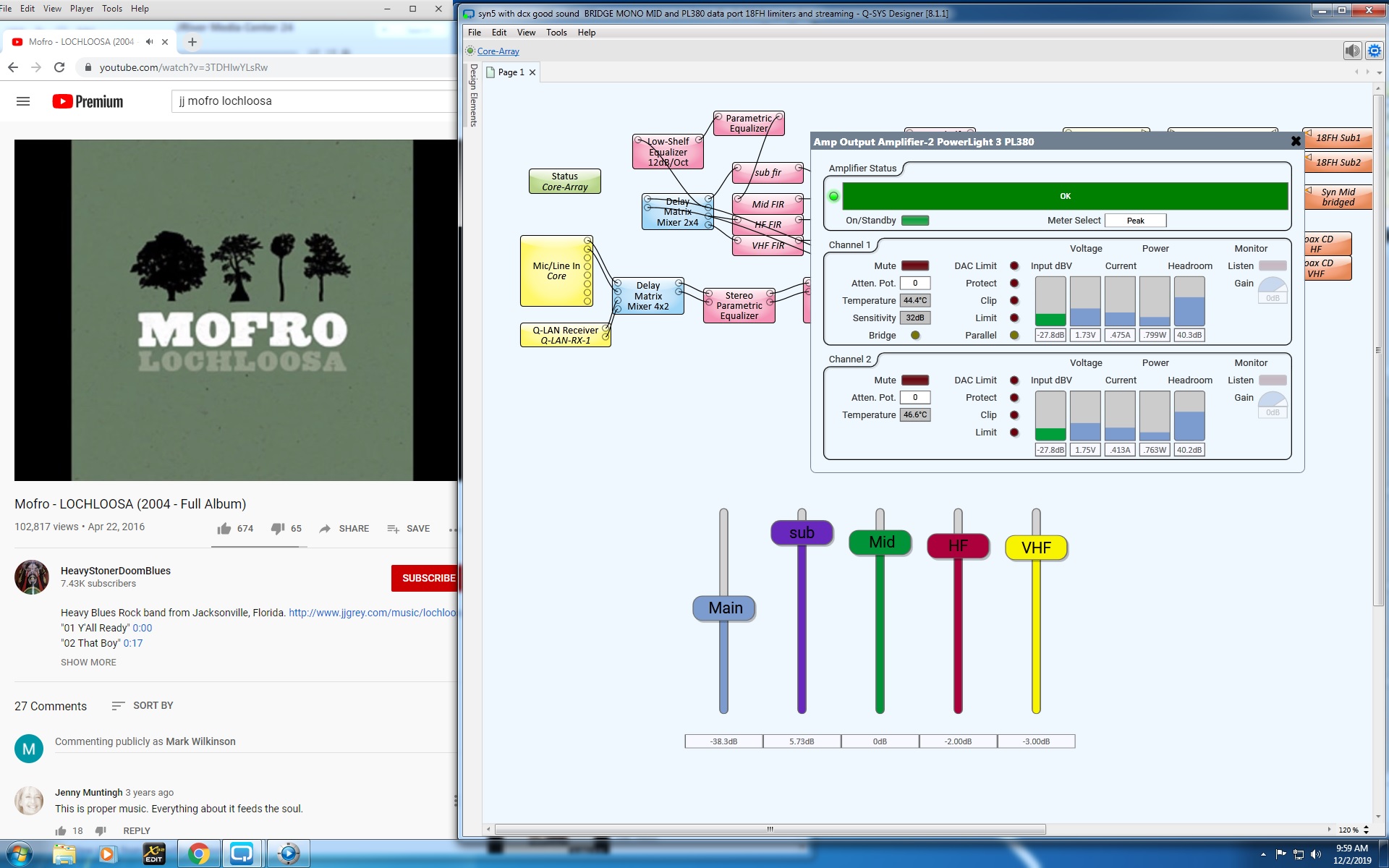
Task: Subscribe to HeavyStonerDoomBlues channel
Action: (x=425, y=578)
